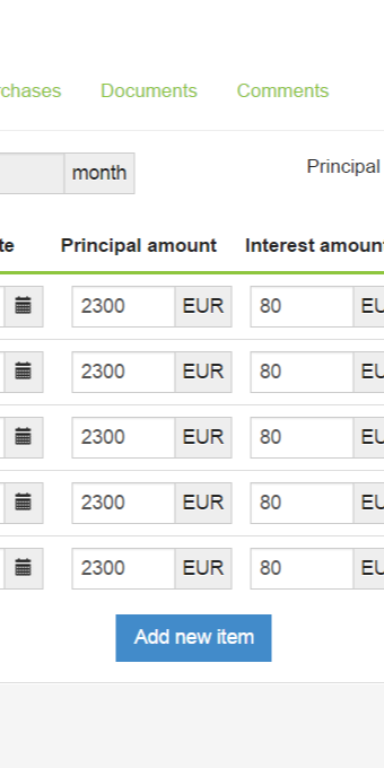Open calendar picker in first row
Screen dimensions: 384x768
24,307
